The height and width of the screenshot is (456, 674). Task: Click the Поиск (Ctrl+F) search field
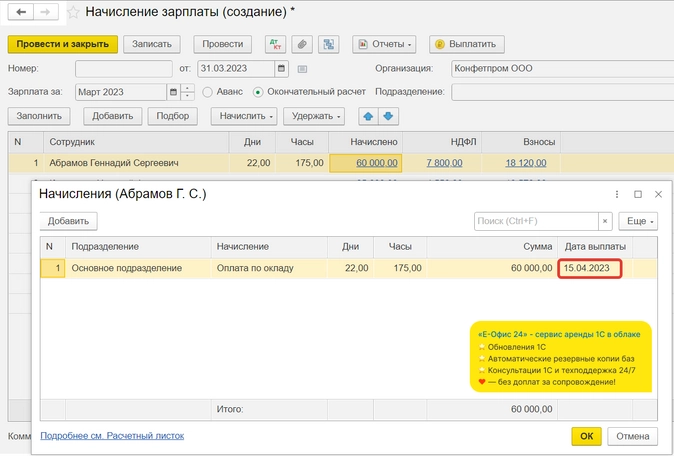point(535,221)
